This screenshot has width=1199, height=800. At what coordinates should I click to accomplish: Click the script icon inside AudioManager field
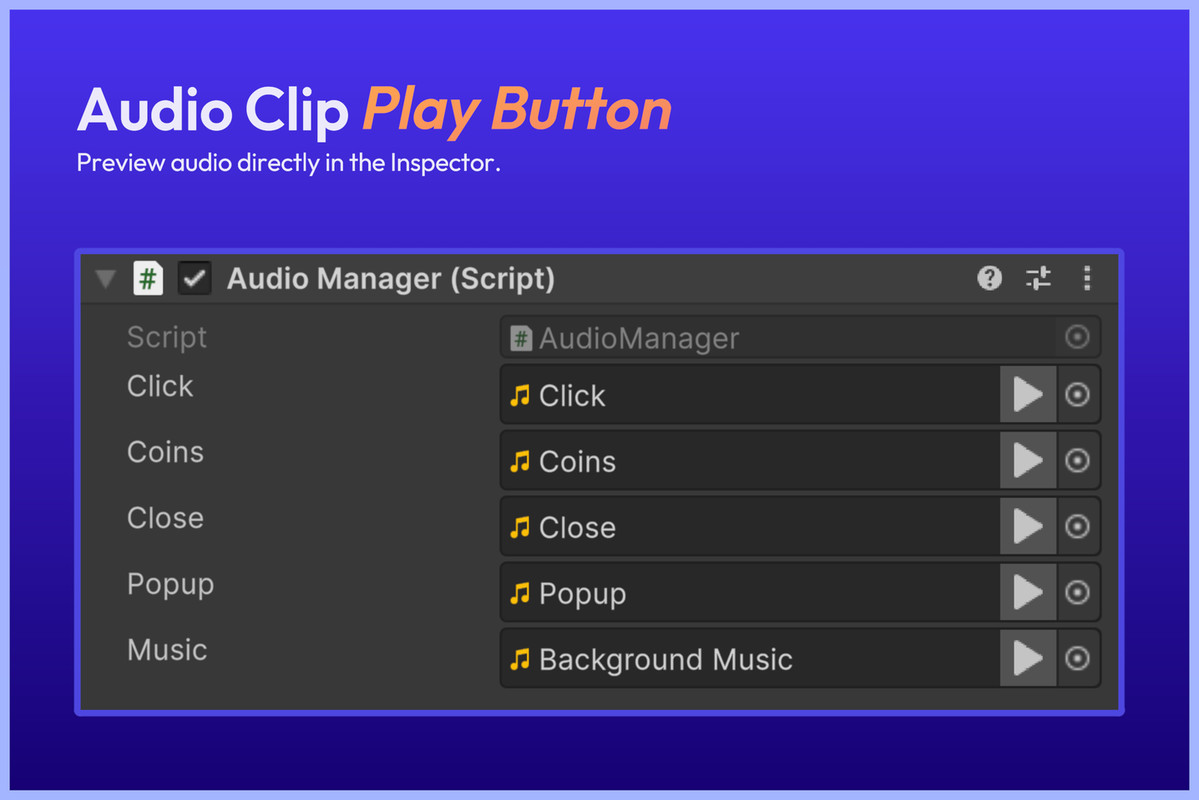(x=521, y=338)
